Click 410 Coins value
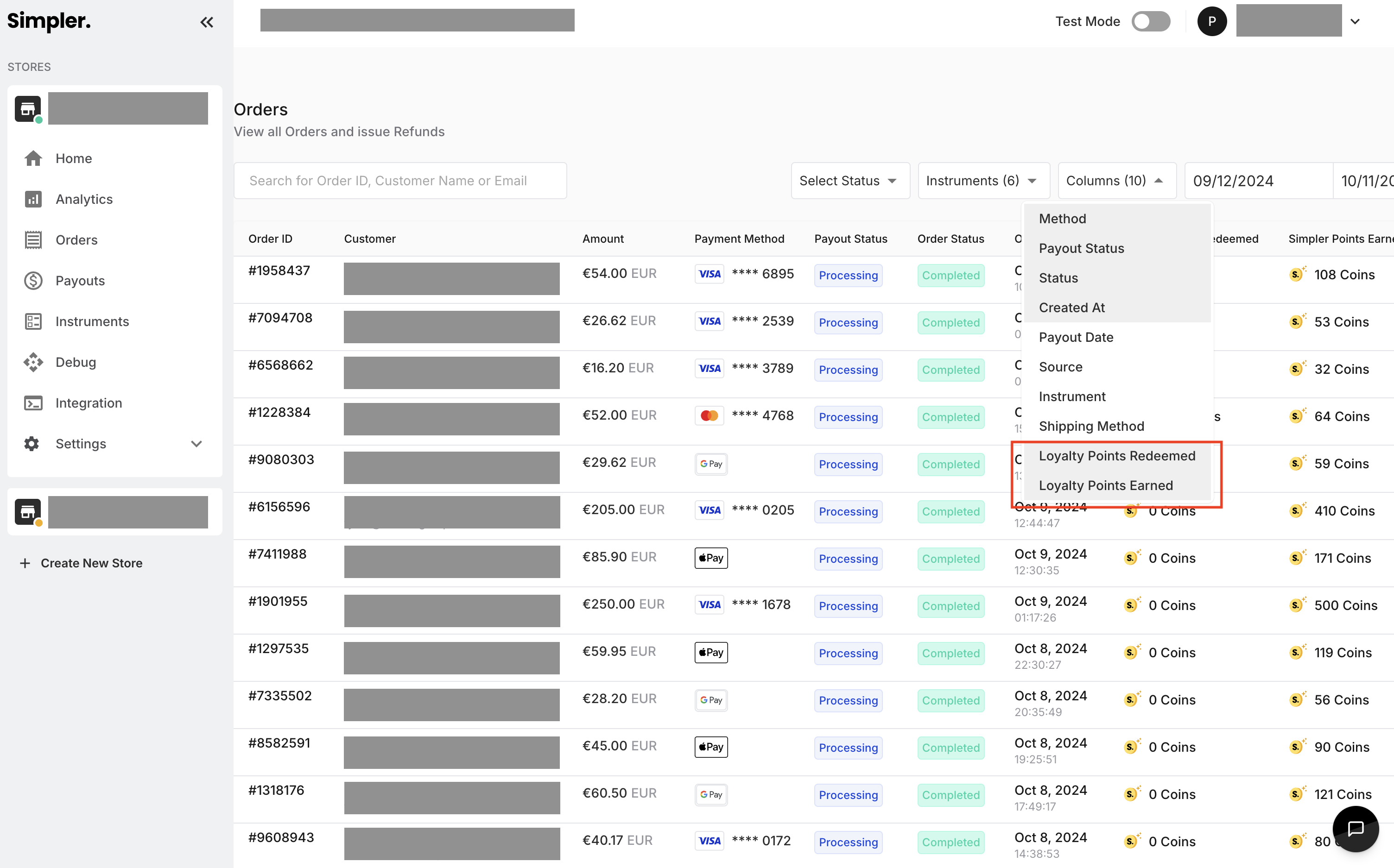1394x868 pixels. [1344, 511]
